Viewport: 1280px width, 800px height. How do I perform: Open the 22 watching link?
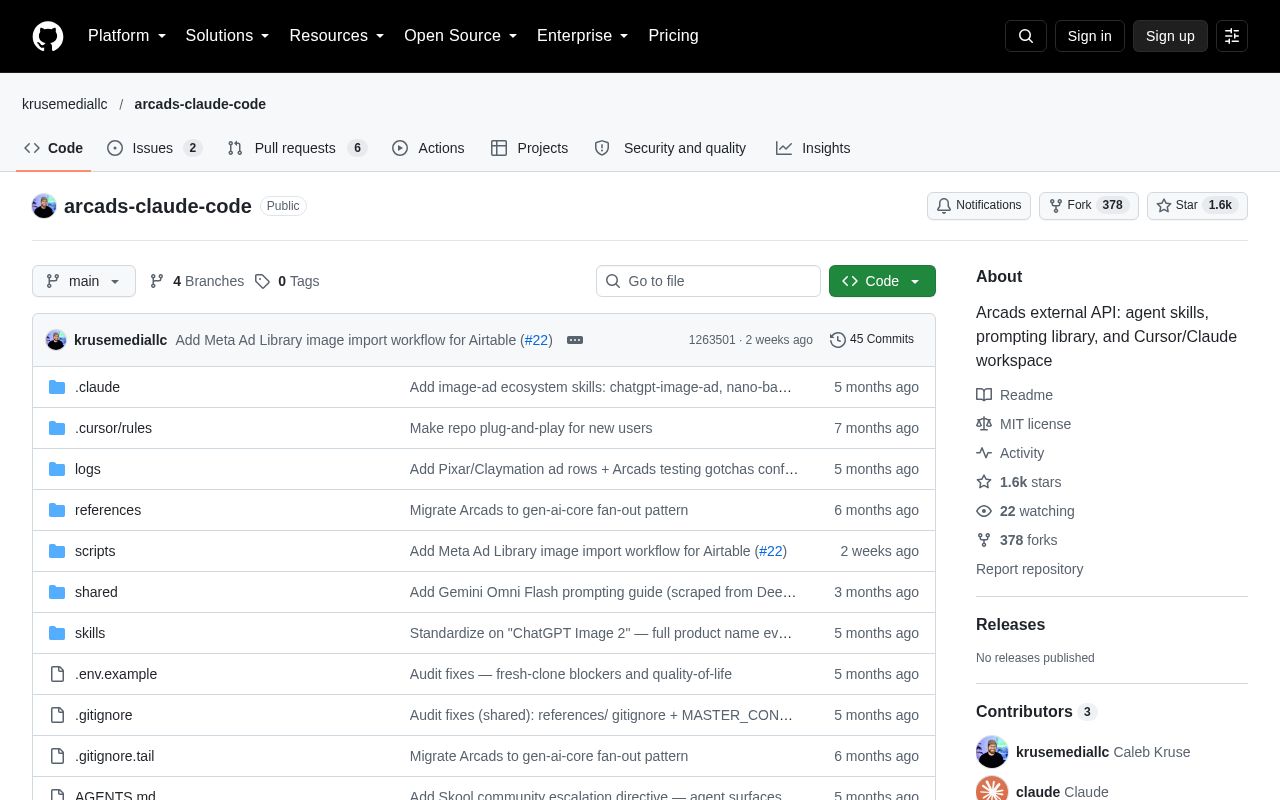tap(1025, 511)
